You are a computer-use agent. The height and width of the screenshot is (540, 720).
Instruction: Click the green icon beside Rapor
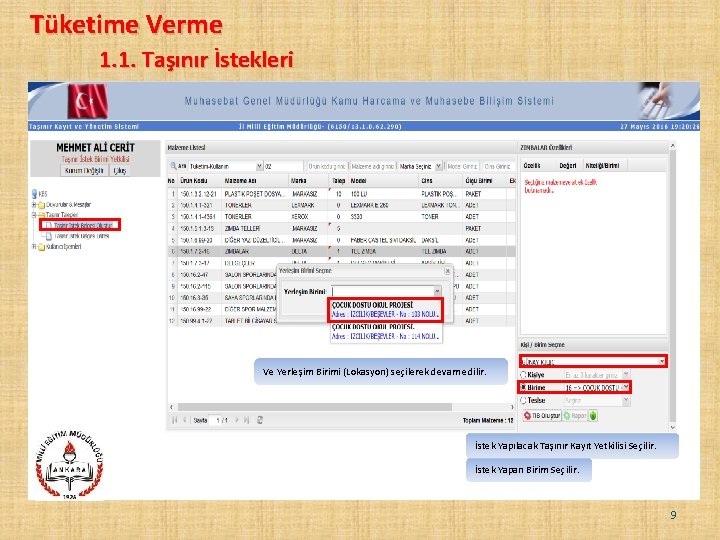593,416
